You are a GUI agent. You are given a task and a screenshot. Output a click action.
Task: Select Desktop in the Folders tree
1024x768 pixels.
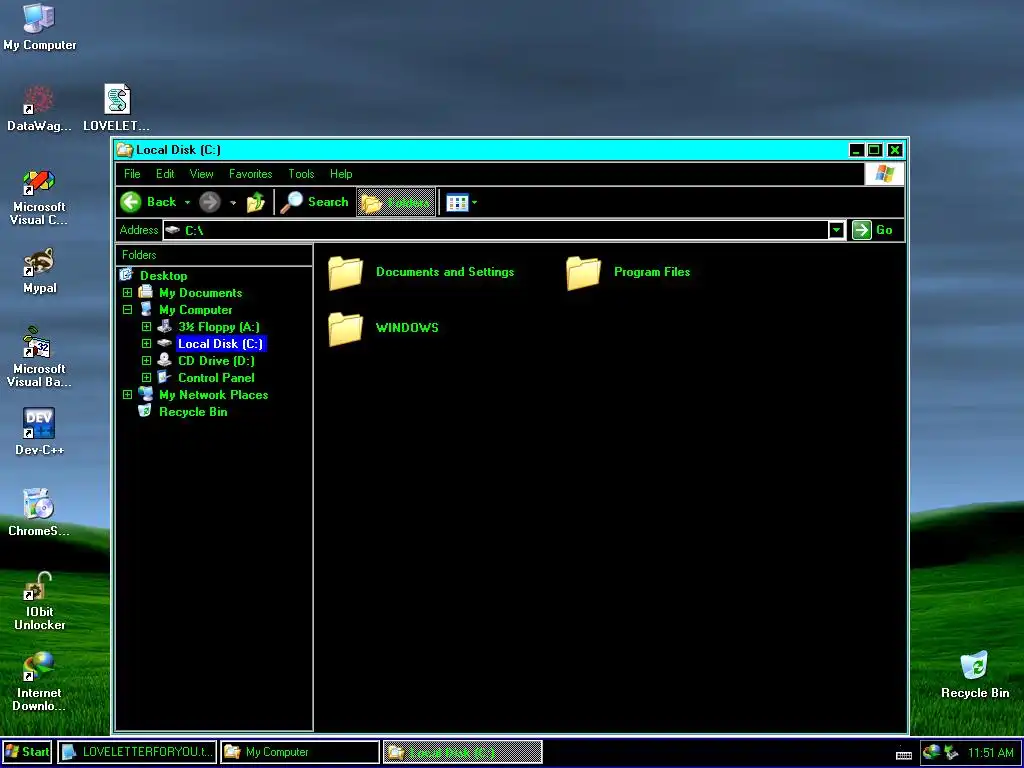163,276
